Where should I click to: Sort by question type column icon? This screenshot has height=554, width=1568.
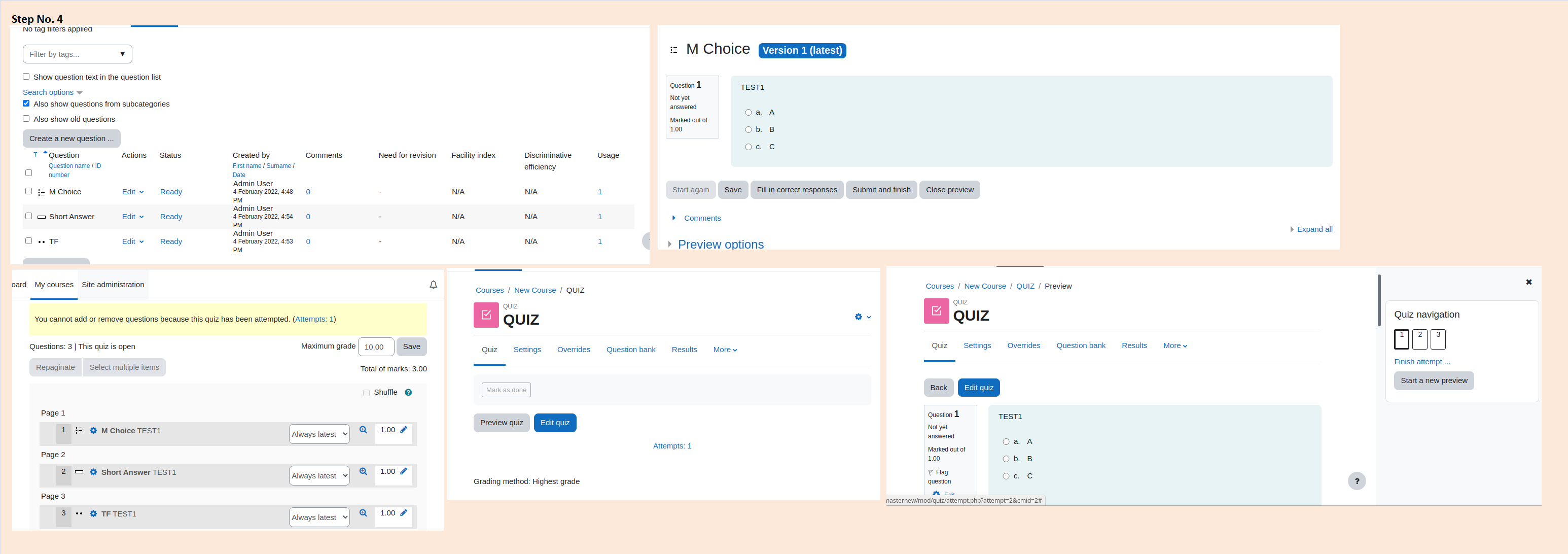(35, 155)
